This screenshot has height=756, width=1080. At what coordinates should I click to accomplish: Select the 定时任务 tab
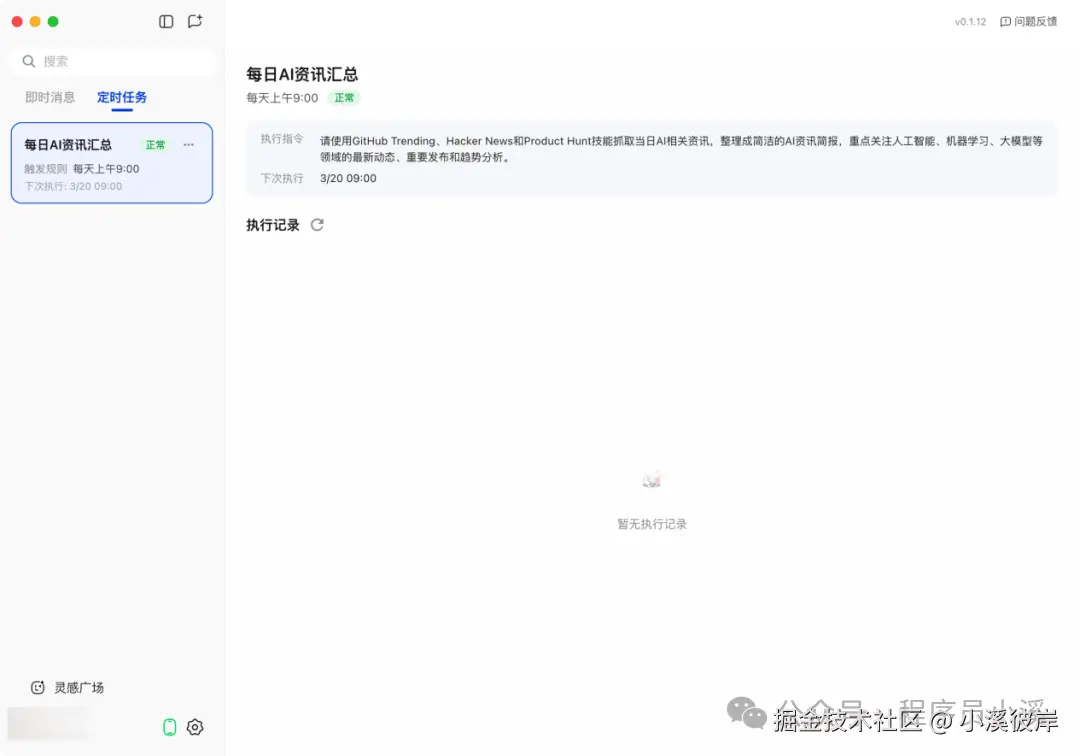point(122,97)
